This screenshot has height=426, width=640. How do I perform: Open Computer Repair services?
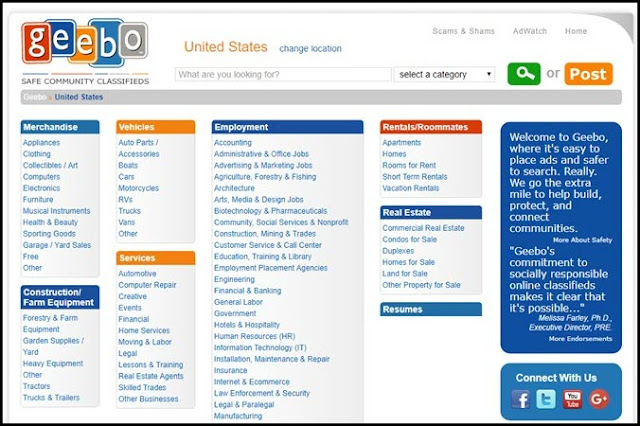click(147, 285)
